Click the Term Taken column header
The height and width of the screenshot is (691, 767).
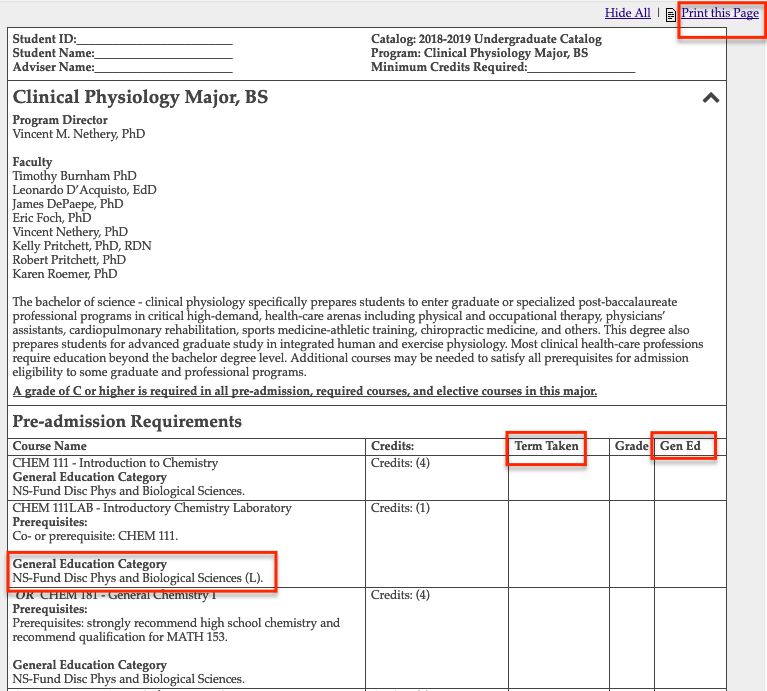coord(546,446)
